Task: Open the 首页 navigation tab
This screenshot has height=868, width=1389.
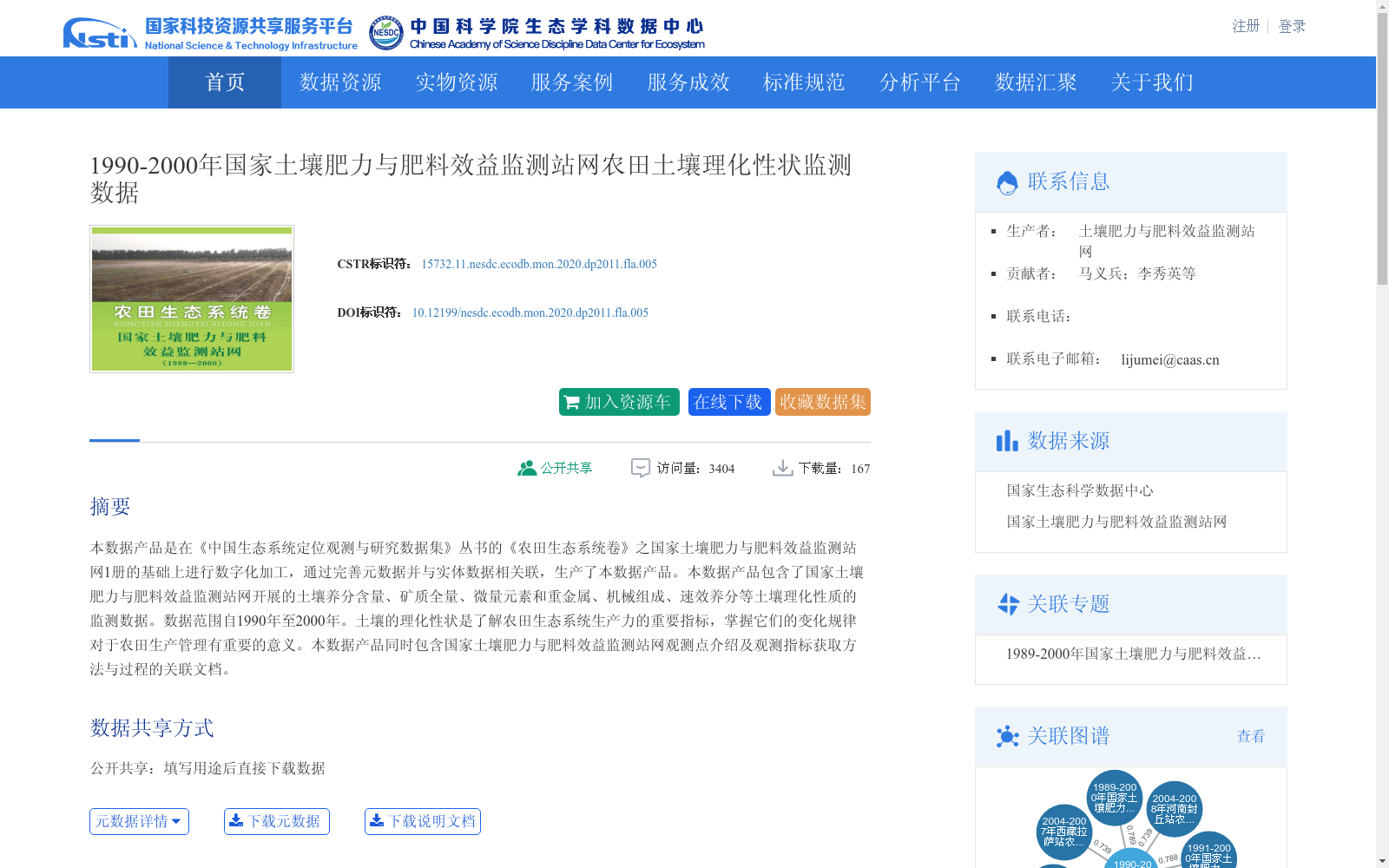Action: coord(225,82)
